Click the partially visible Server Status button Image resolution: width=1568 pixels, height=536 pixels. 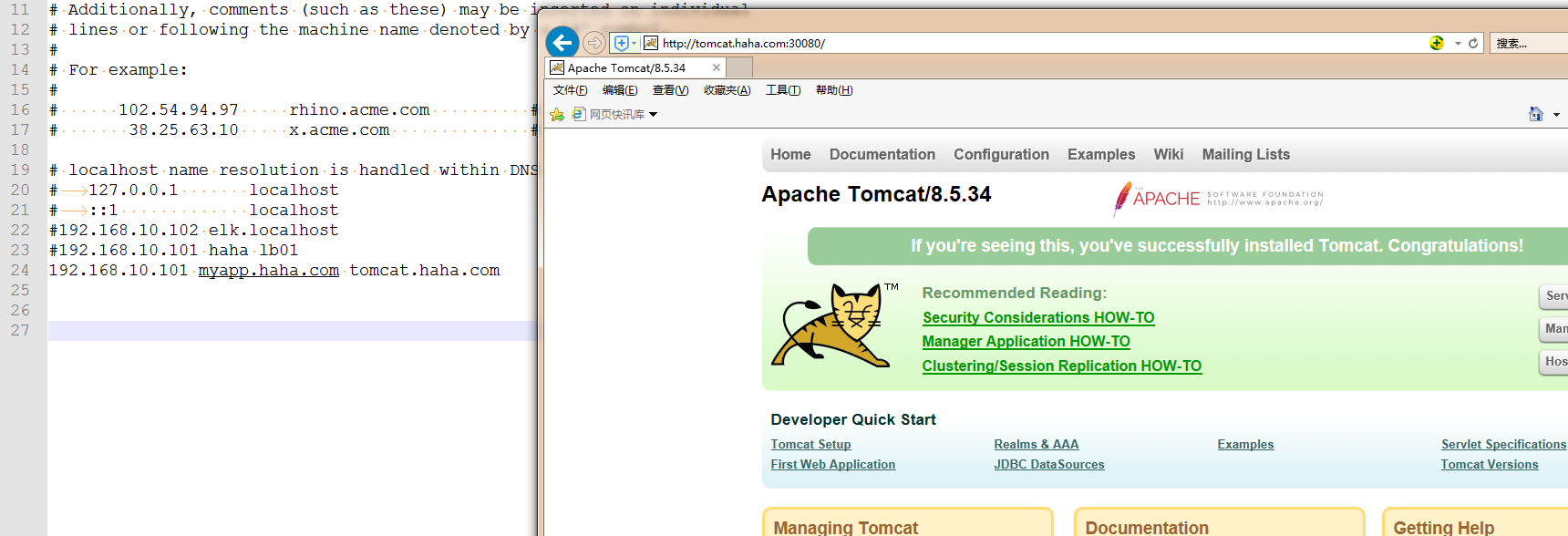tap(1553, 296)
